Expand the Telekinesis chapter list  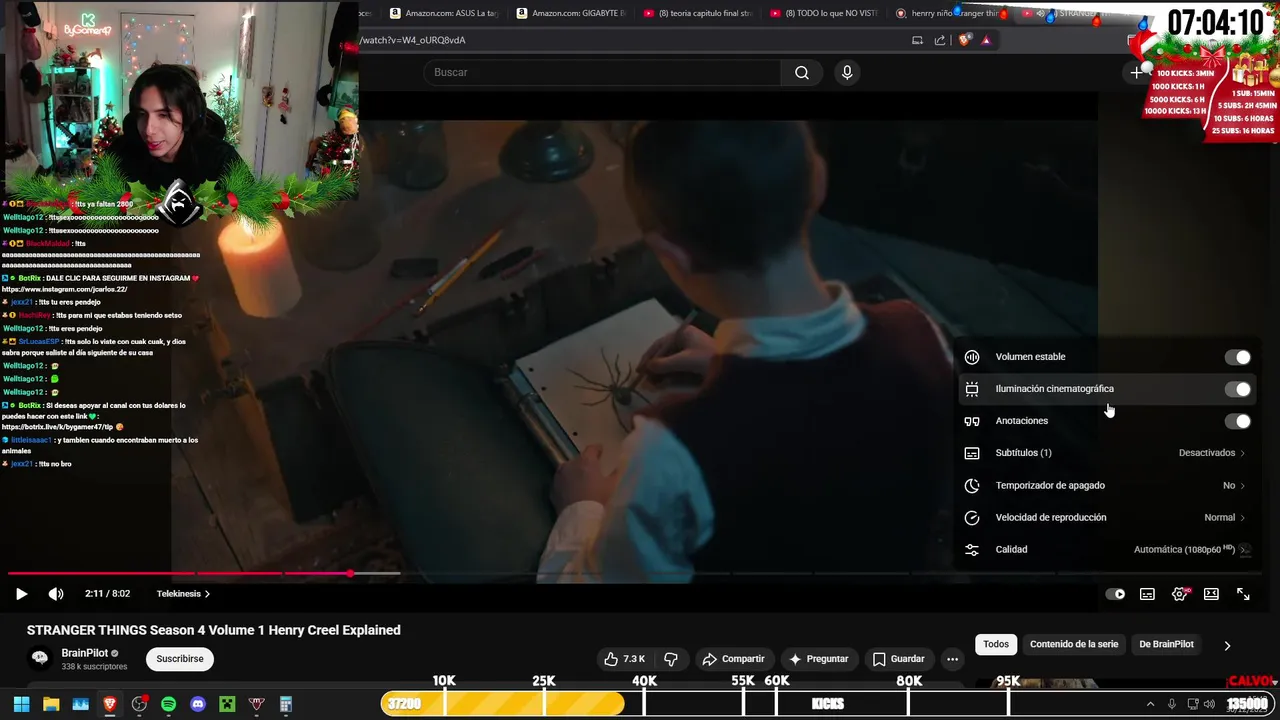click(x=183, y=594)
